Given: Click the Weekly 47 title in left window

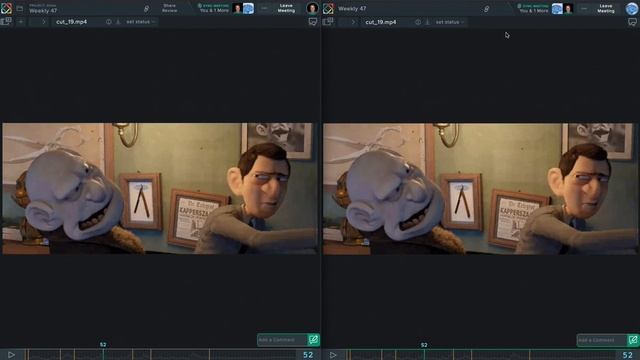Looking at the screenshot, I should click(43, 11).
